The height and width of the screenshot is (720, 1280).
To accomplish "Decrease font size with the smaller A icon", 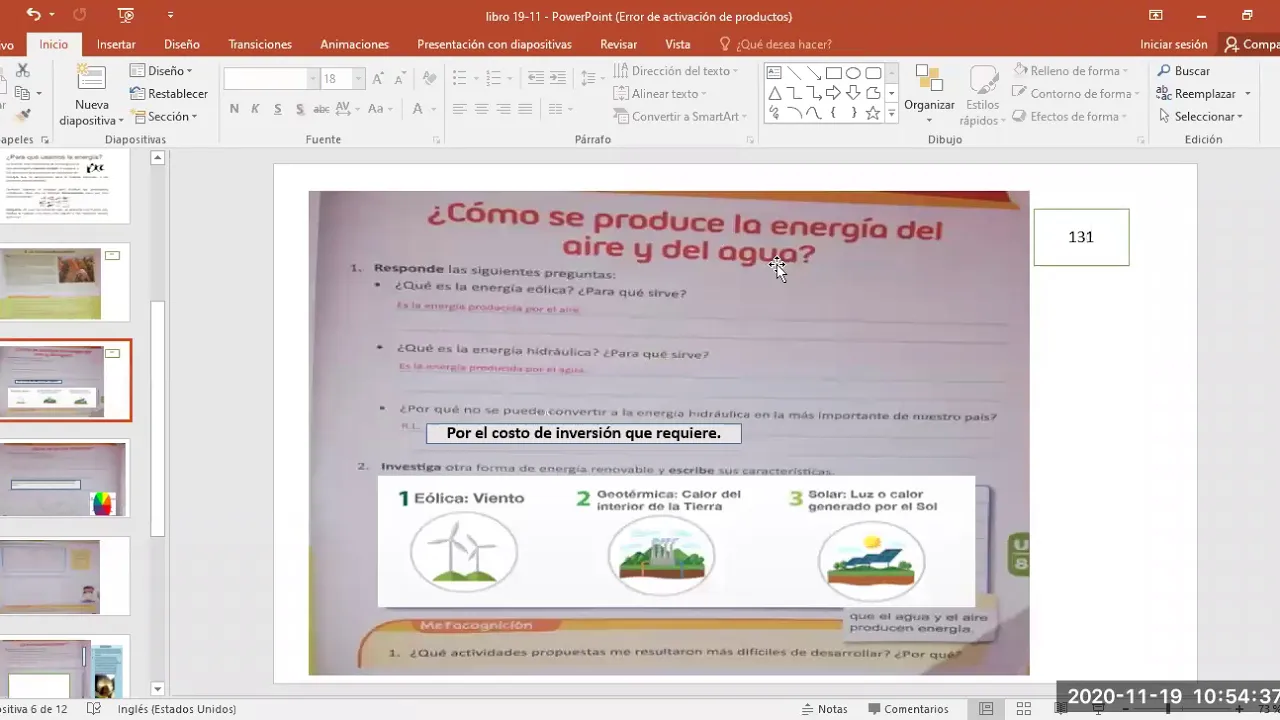I will tap(400, 79).
